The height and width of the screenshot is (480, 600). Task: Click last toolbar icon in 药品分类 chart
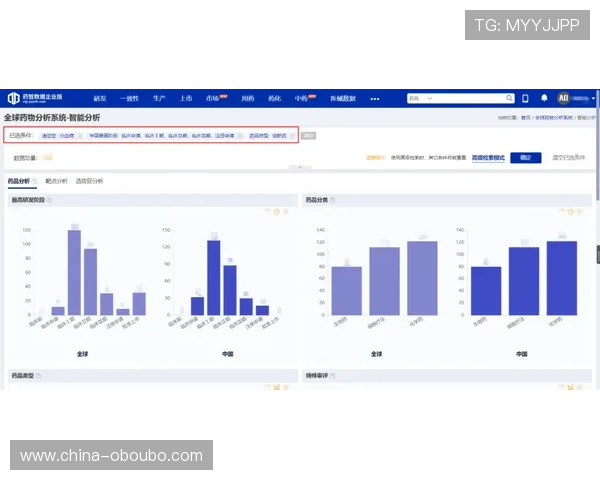point(580,211)
